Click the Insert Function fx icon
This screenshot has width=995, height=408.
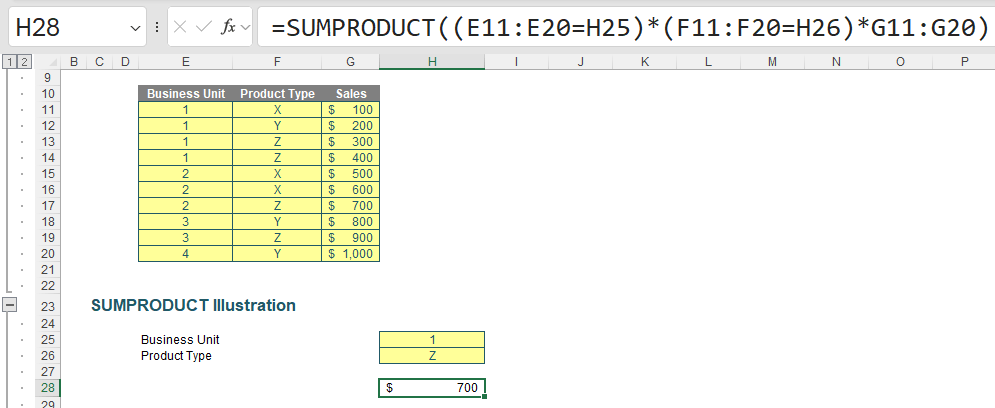(227, 27)
